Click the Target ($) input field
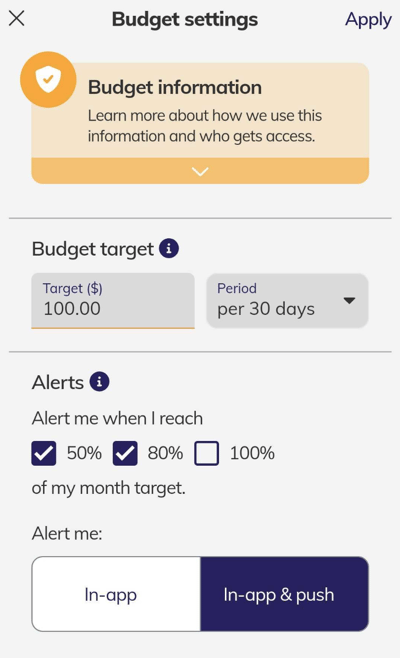 (x=113, y=300)
